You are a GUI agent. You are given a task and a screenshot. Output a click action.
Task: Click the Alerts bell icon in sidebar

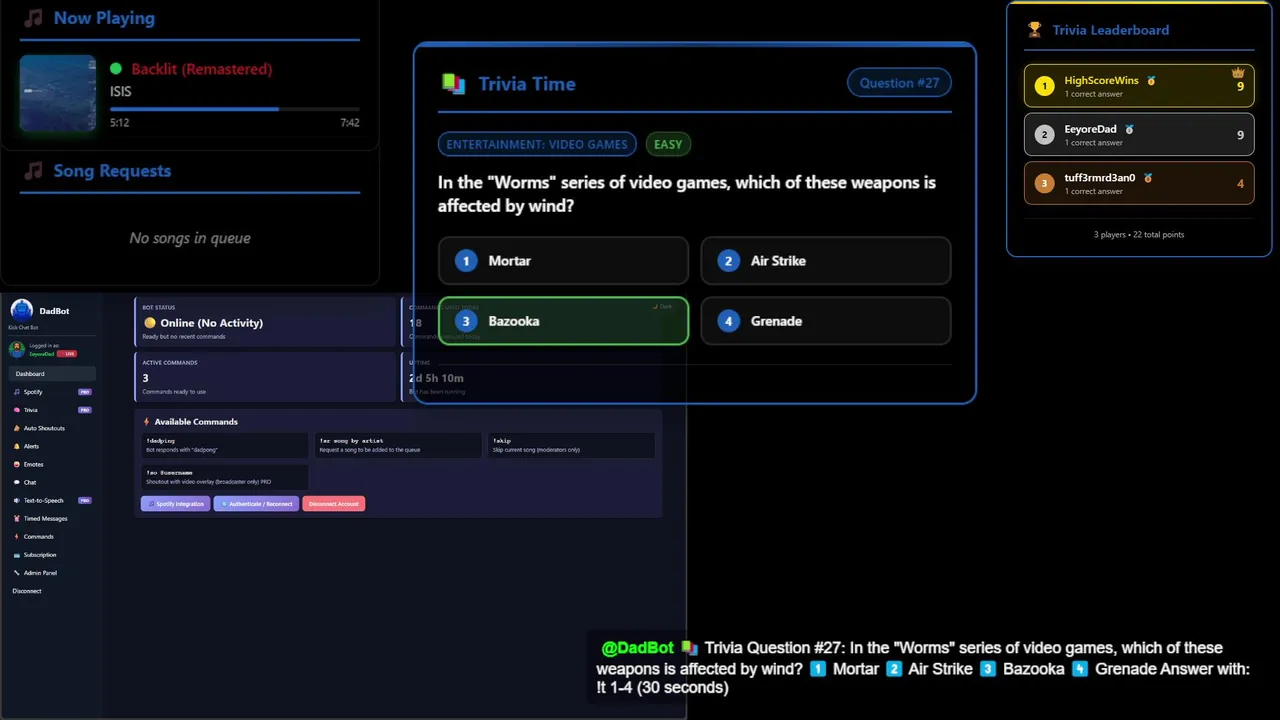(x=16, y=446)
